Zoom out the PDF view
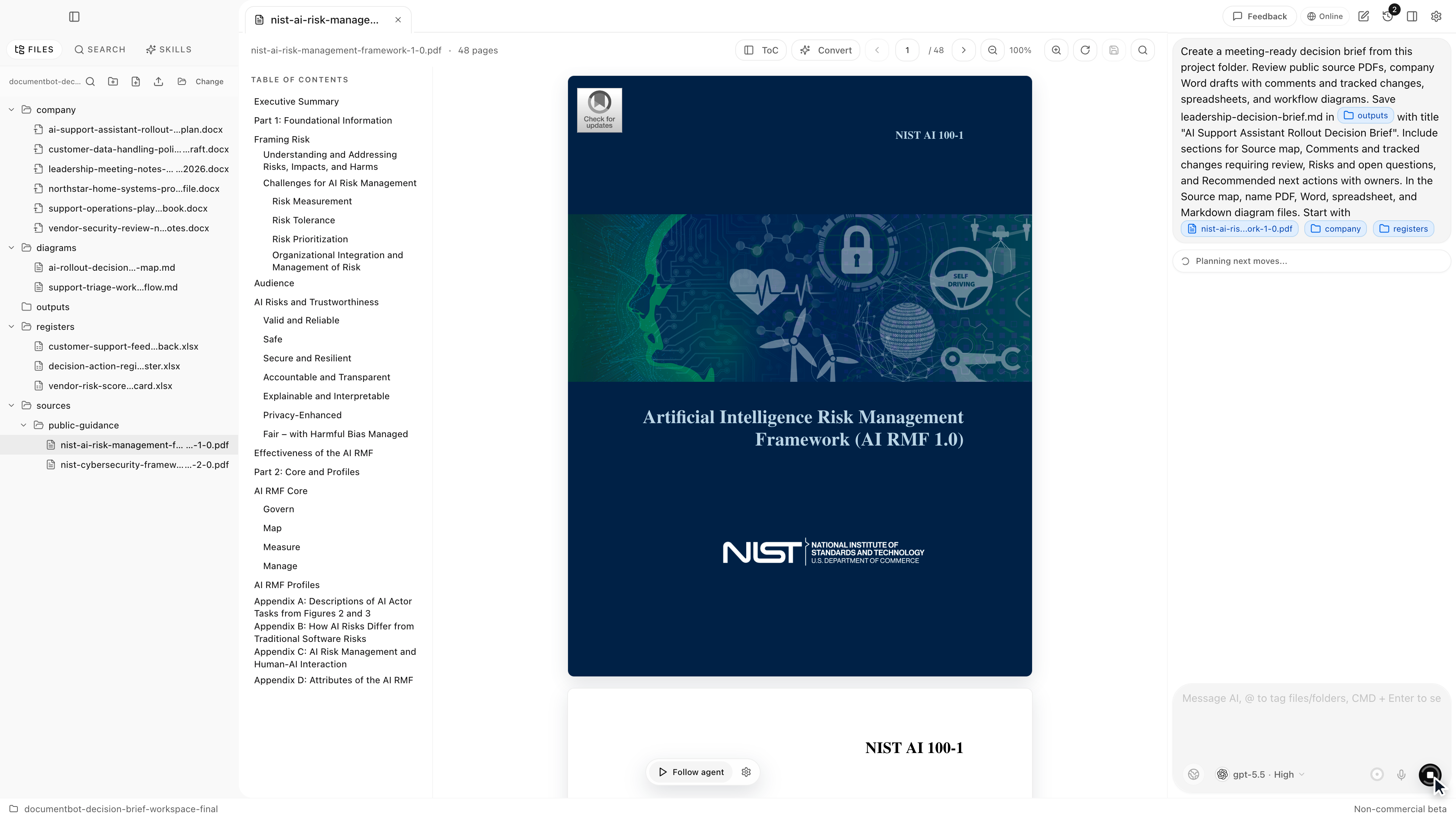The image size is (1456, 819). tap(993, 50)
